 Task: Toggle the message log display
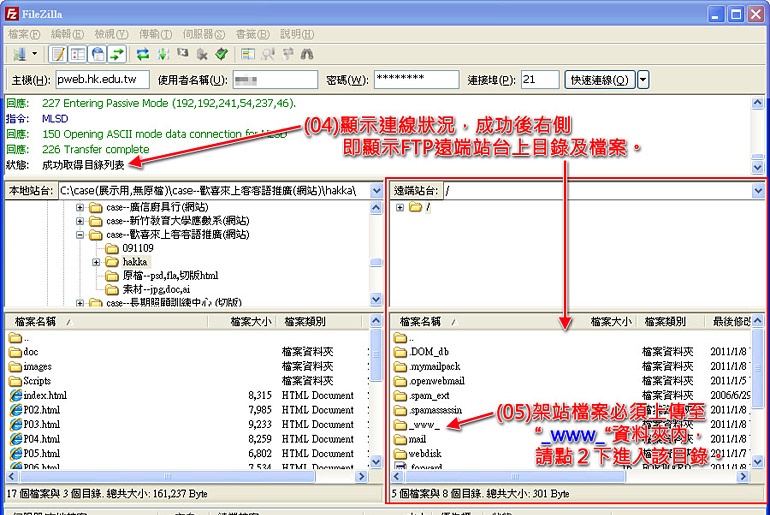pyautogui.click(x=58, y=54)
